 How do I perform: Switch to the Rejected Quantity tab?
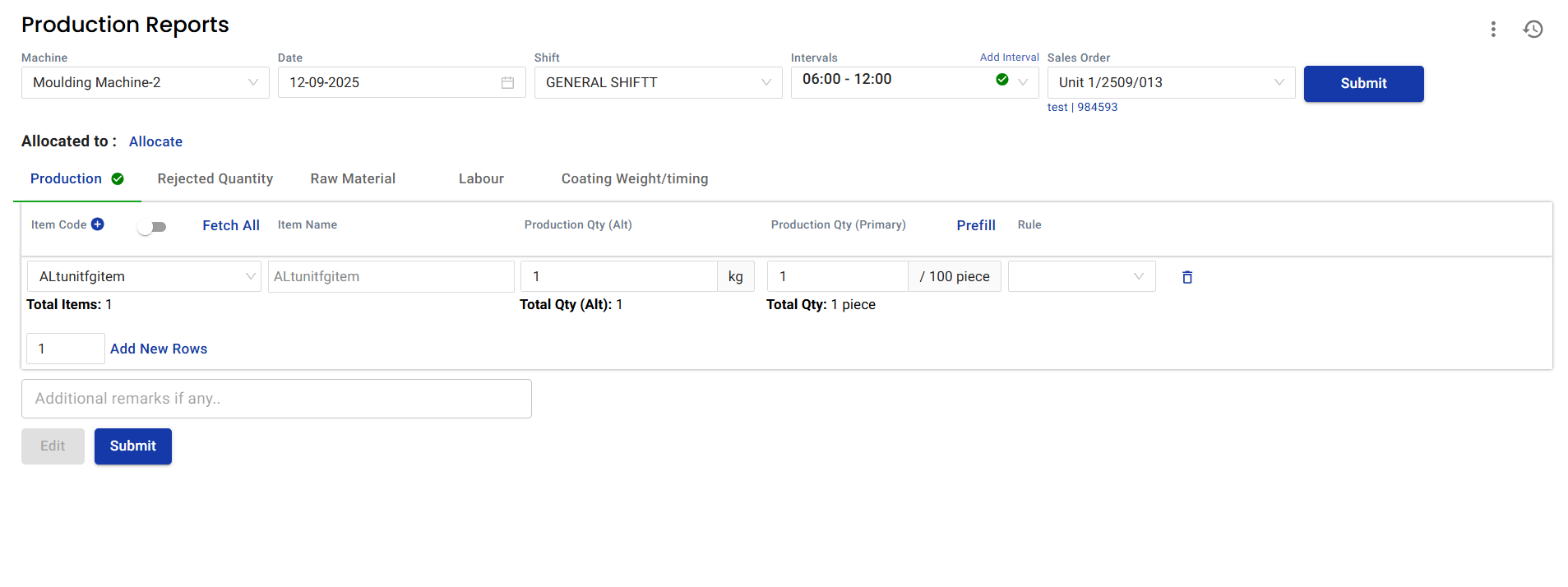(x=215, y=179)
